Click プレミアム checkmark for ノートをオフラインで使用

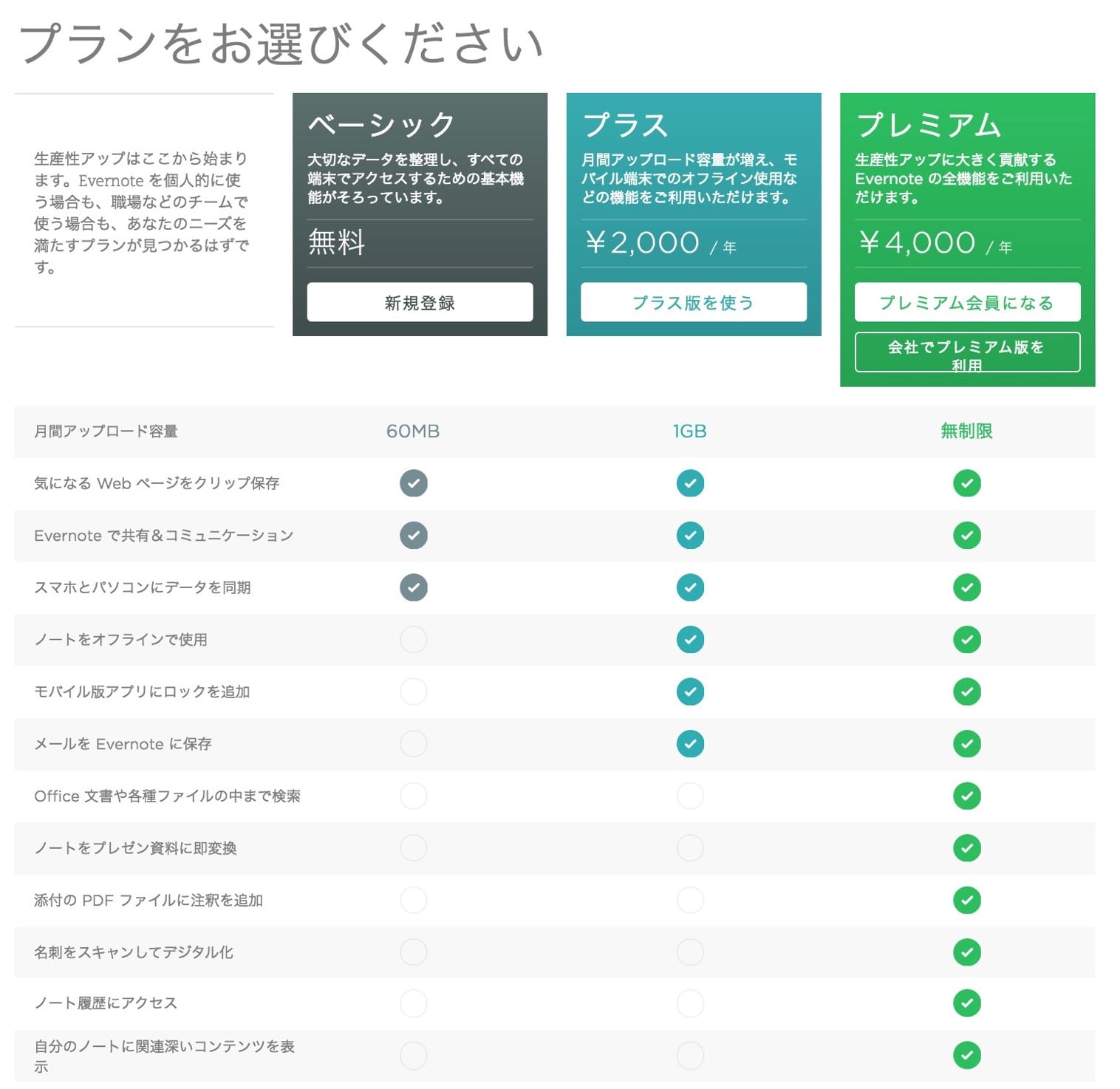[x=967, y=640]
